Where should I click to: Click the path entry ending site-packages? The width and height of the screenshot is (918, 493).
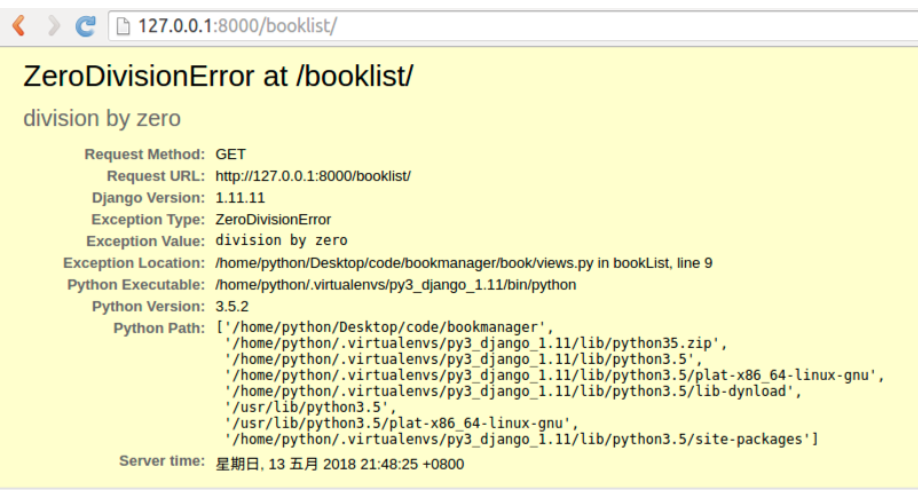pyautogui.click(x=522, y=439)
